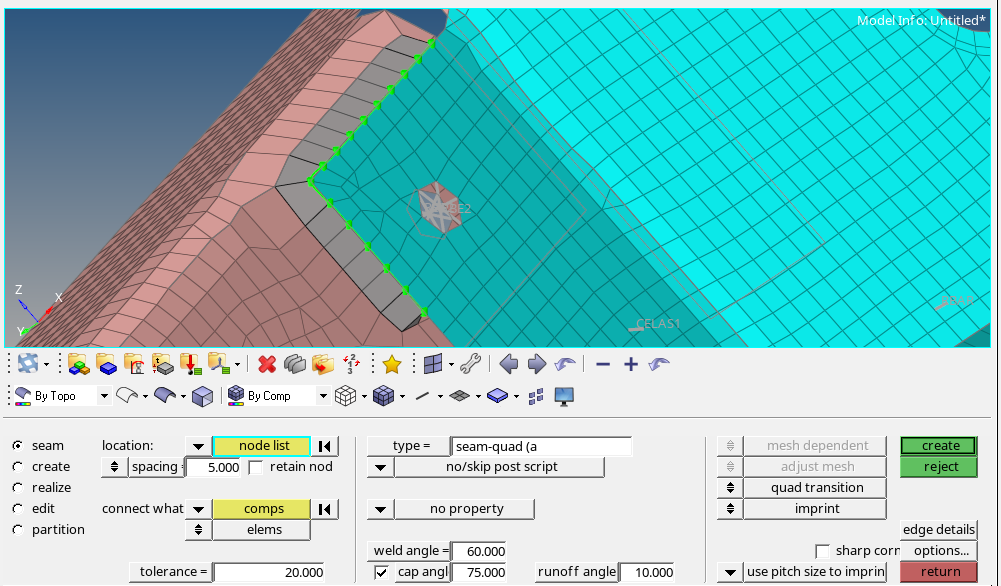This screenshot has height=586, width=1001.
Task: Click the Undo arrow in the toolbar
Action: [565, 364]
